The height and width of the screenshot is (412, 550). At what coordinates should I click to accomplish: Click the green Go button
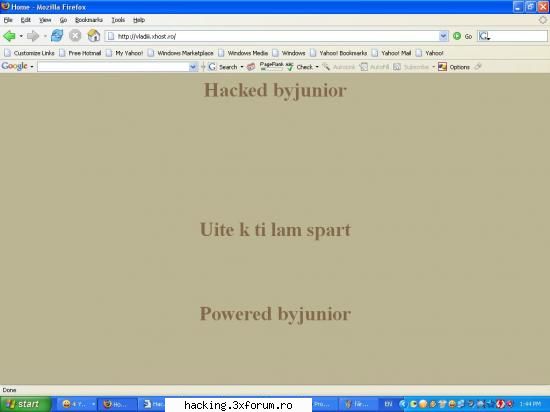(x=462, y=36)
